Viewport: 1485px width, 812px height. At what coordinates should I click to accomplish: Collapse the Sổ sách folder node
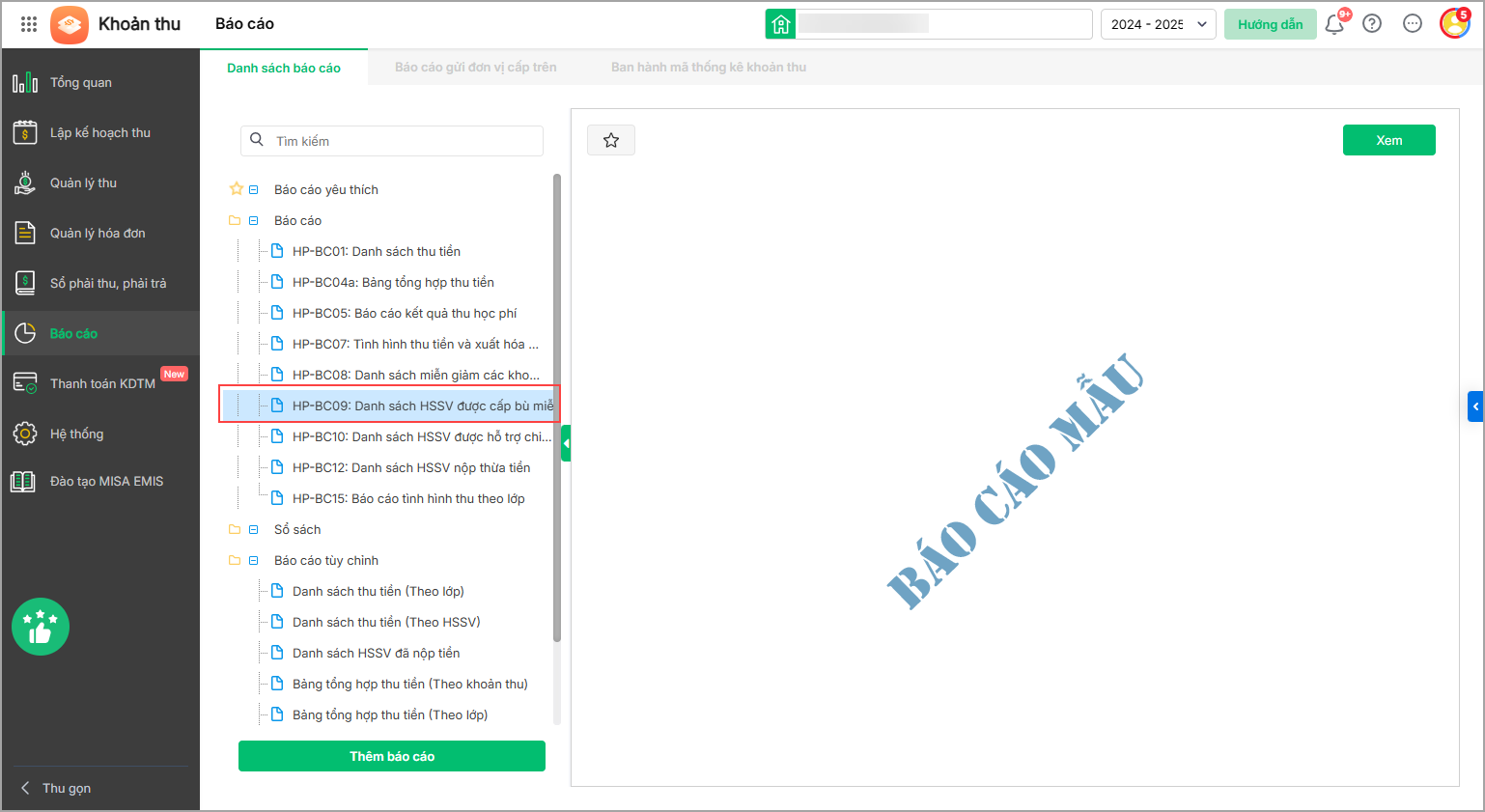click(254, 530)
